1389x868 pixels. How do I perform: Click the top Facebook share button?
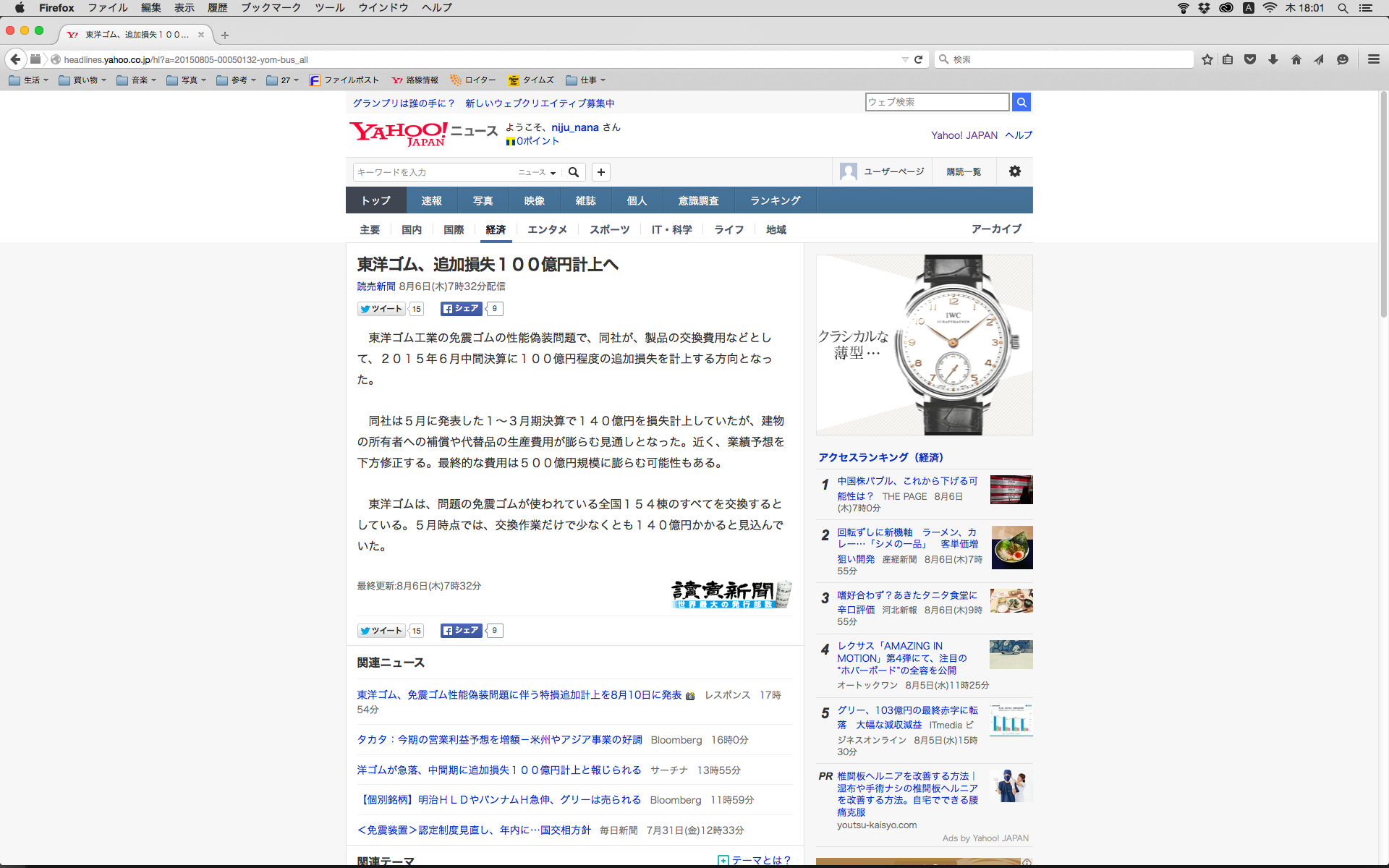tap(462, 309)
